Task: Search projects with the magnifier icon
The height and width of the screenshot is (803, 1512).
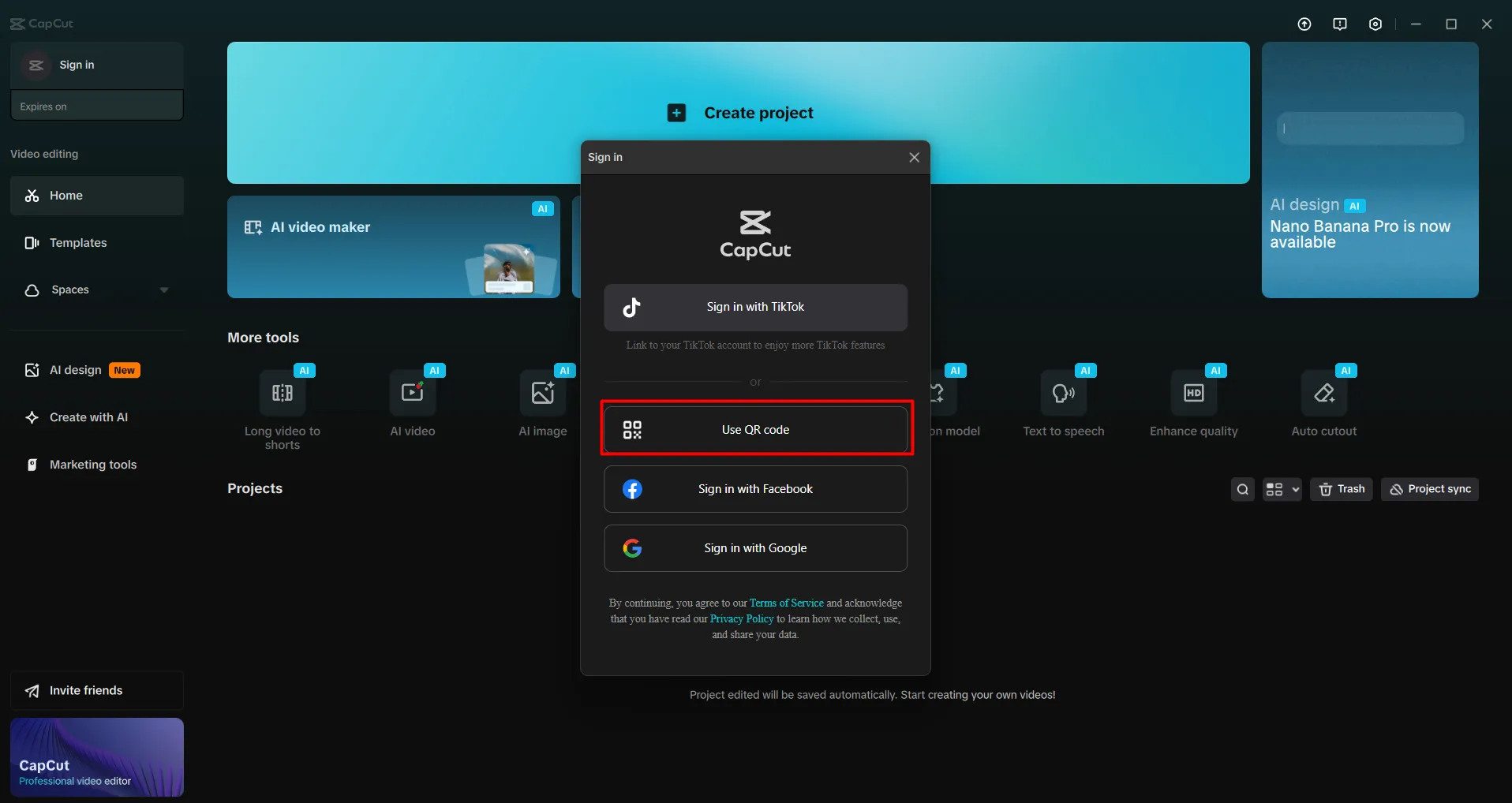Action: [x=1243, y=489]
